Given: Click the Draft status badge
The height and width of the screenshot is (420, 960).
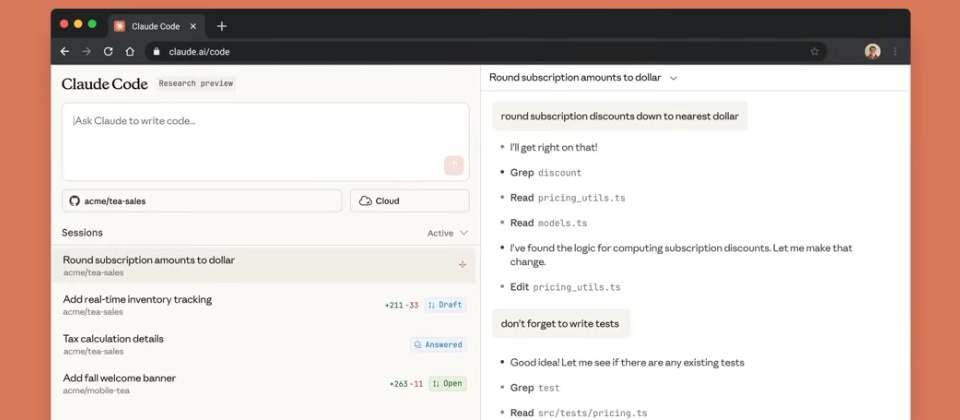Looking at the screenshot, I should tap(445, 305).
